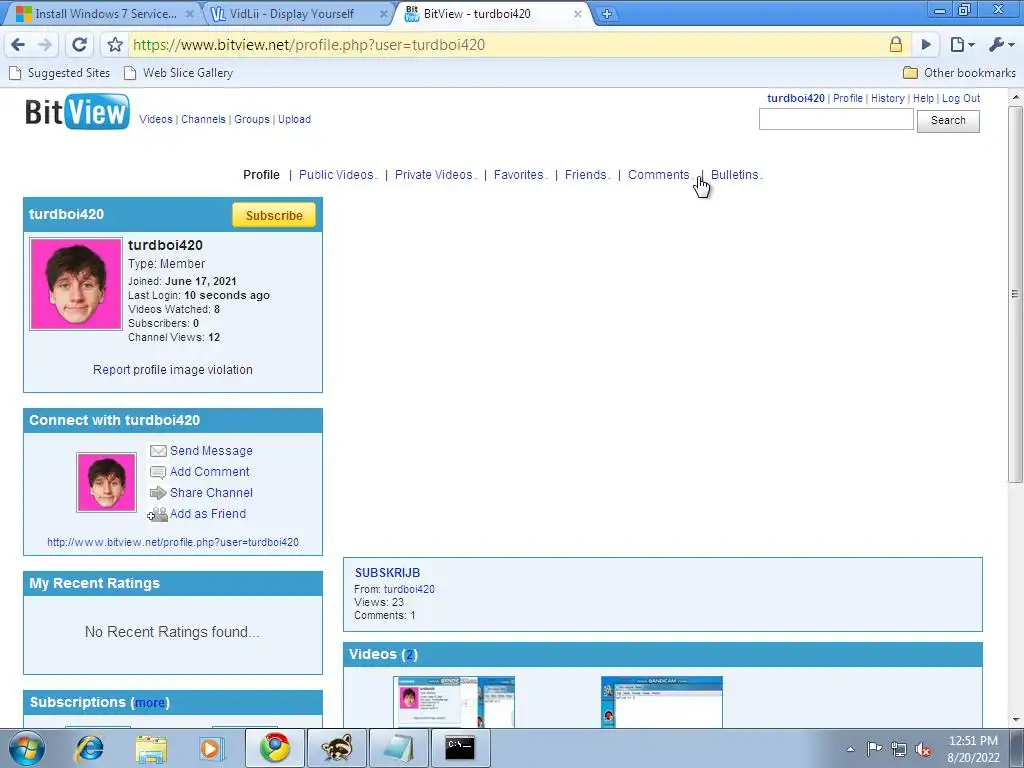Click the muted volume tray icon
The image size is (1024, 768).
click(x=923, y=749)
